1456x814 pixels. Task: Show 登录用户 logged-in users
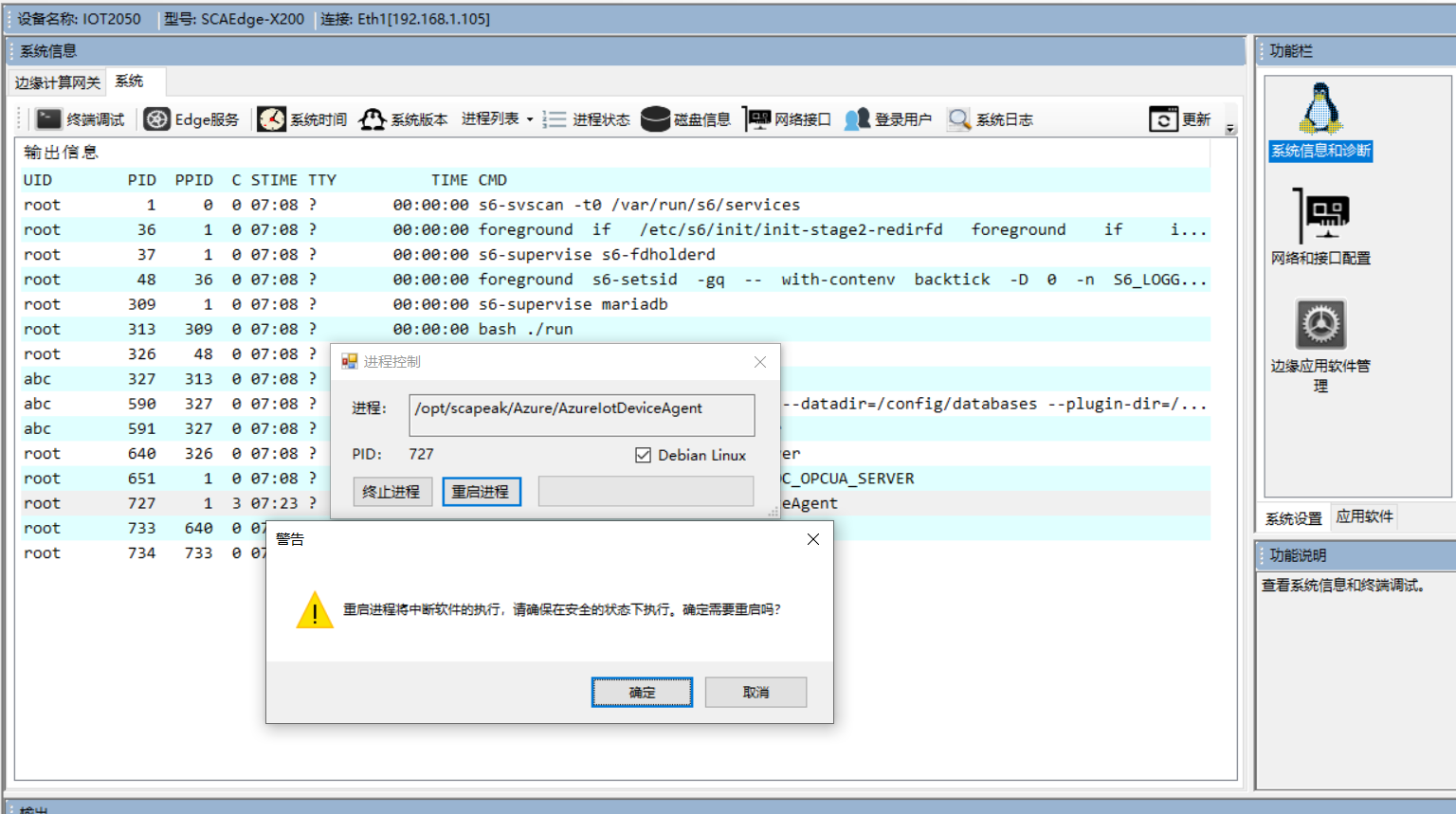point(888,119)
